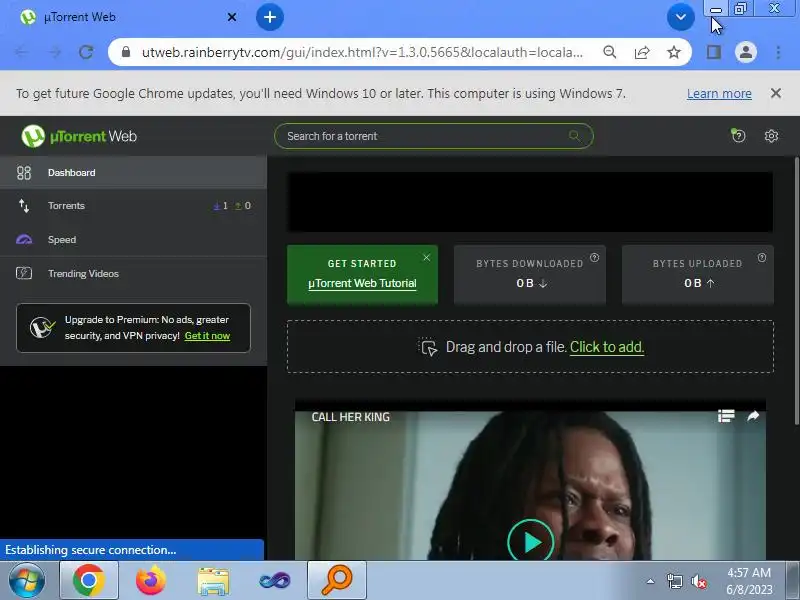
Task: Open Trending Videos in sidebar
Action: pyautogui.click(x=133, y=273)
